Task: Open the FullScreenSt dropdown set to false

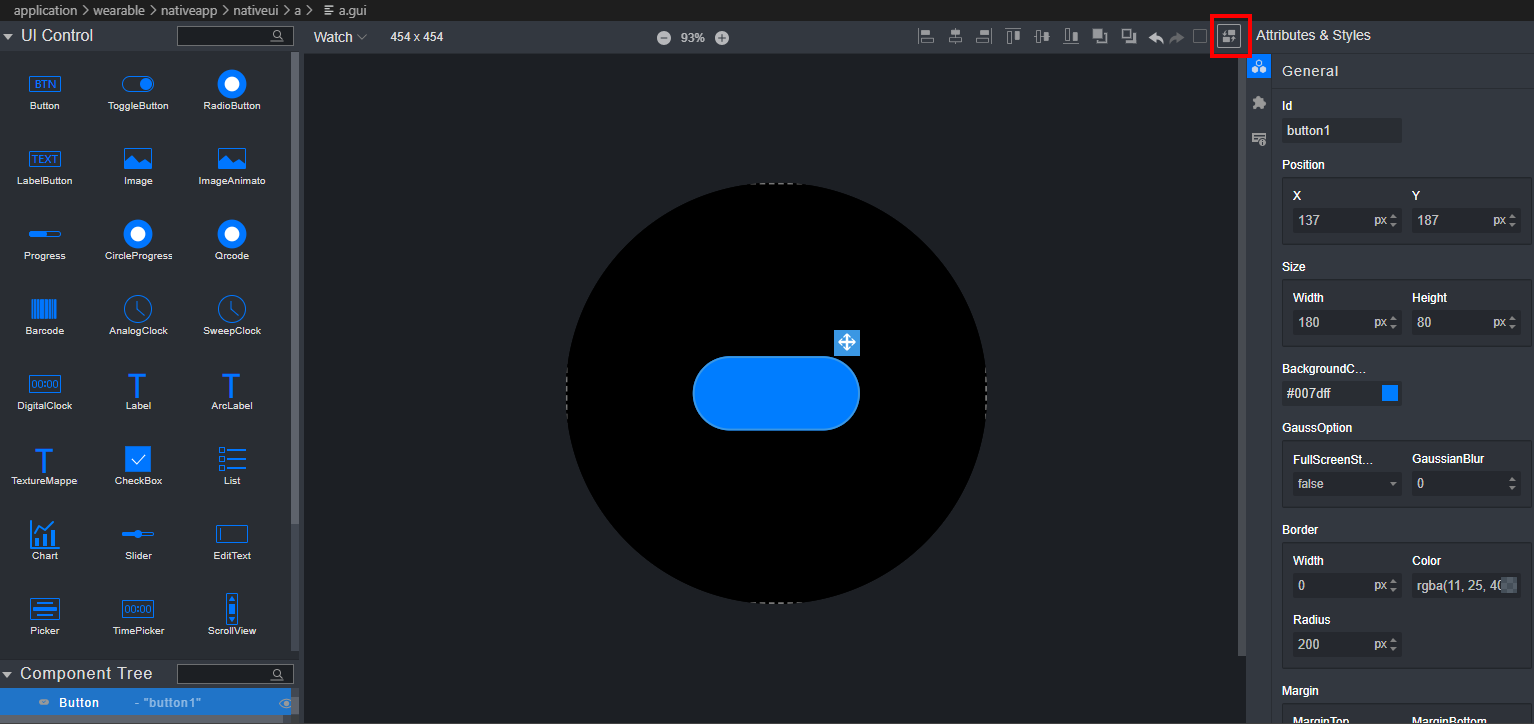Action: point(1346,484)
